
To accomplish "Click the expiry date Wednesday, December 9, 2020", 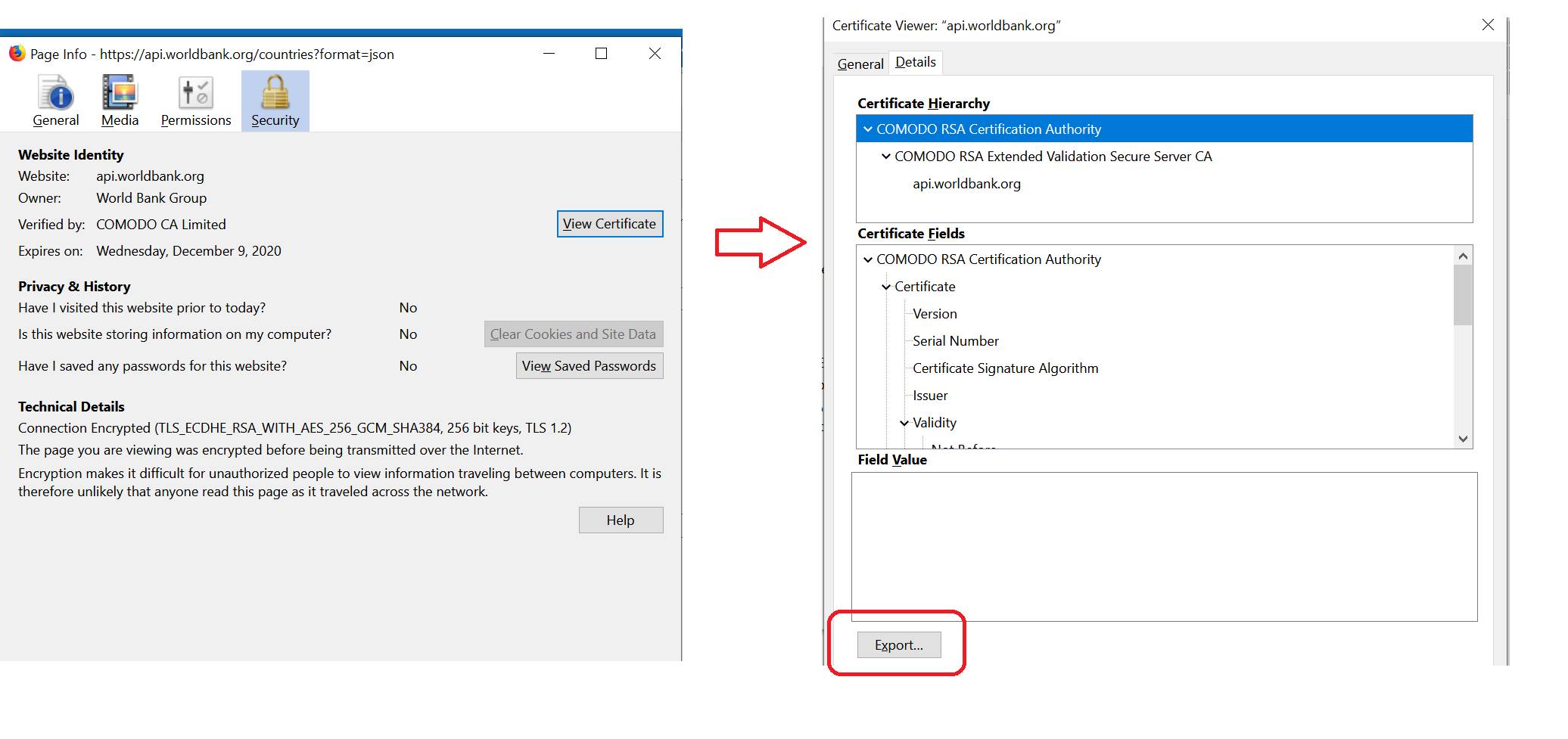I will [188, 251].
